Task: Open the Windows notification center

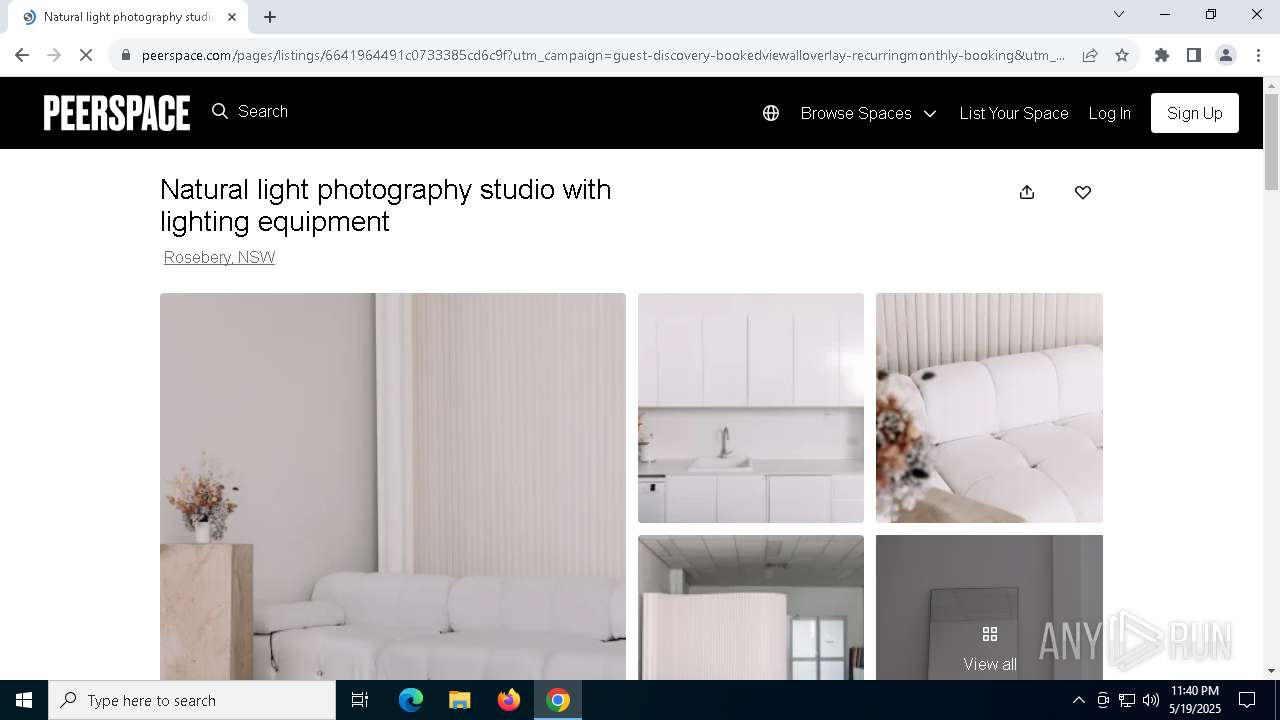Action: point(1247,700)
